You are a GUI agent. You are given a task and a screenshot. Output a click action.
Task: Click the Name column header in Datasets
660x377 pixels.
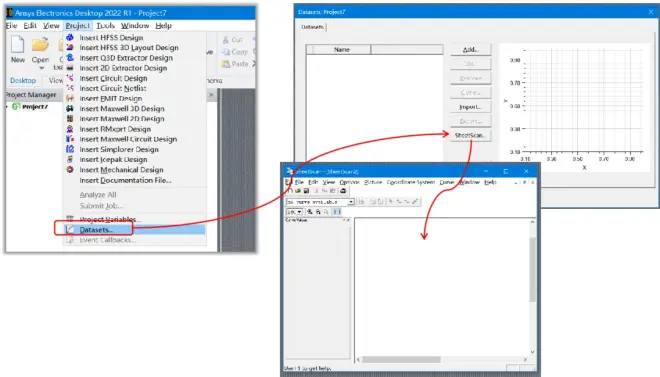[x=342, y=50]
